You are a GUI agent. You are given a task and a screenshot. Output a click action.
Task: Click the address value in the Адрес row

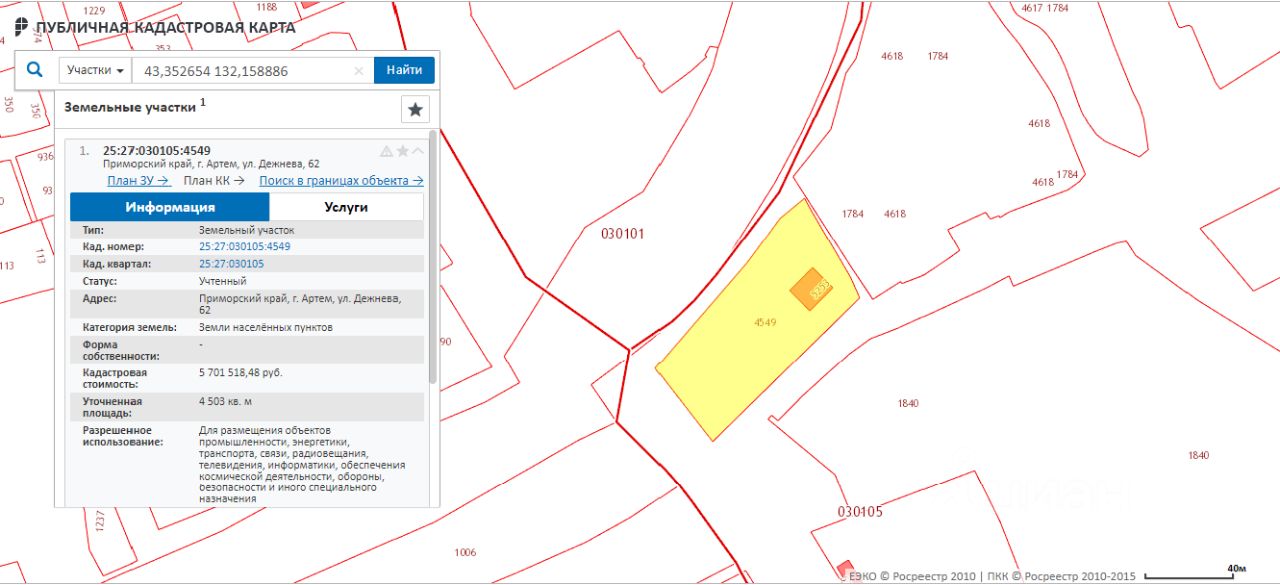point(302,304)
